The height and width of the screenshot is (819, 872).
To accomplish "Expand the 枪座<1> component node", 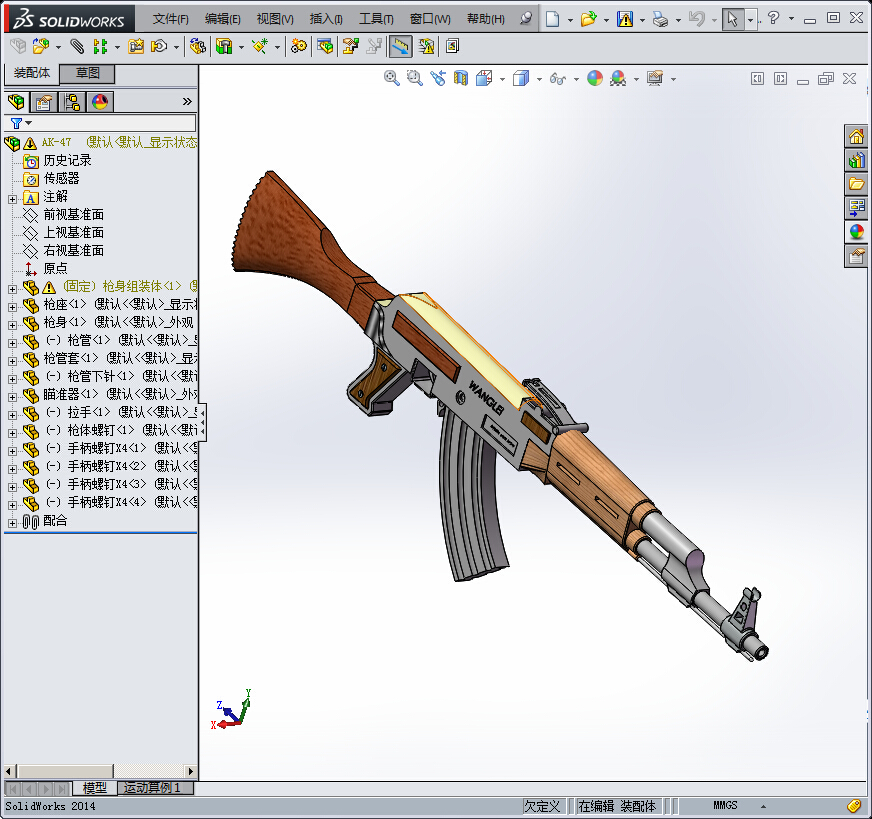I will point(12,307).
